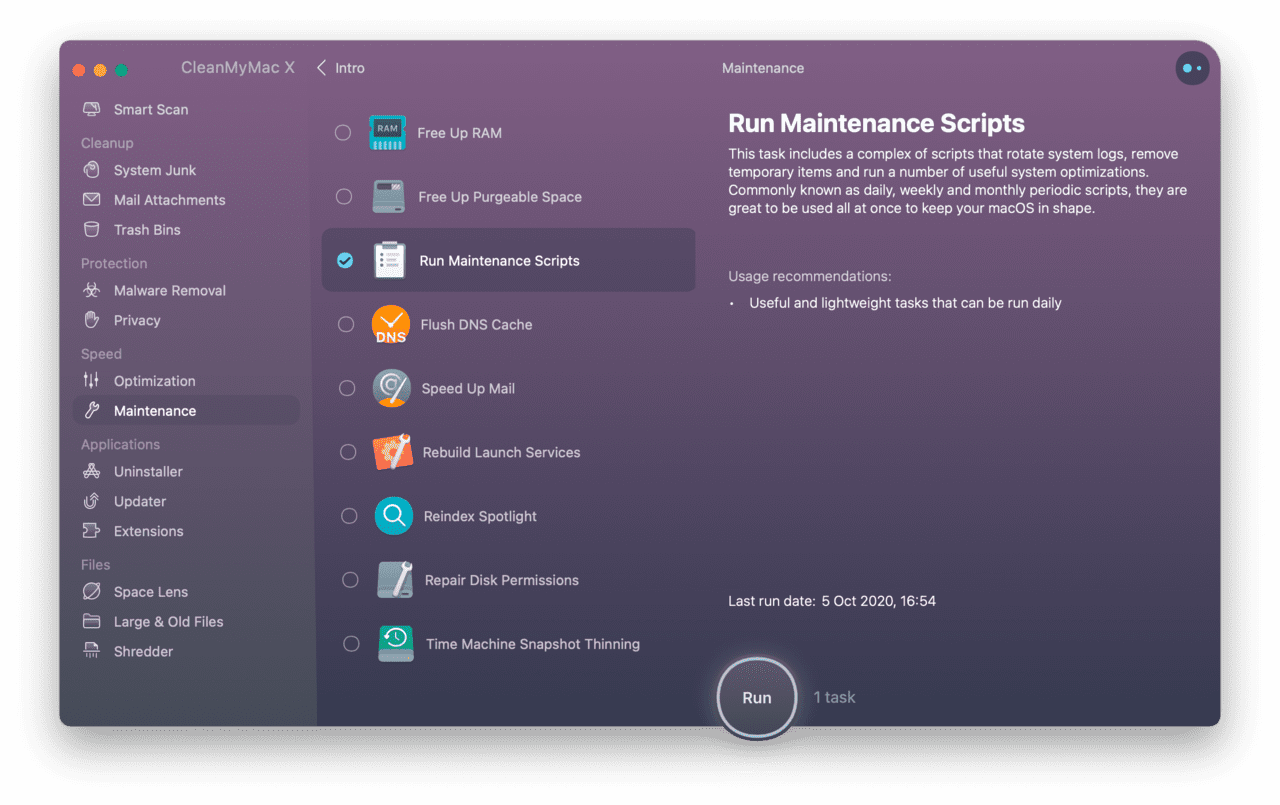Click the Flush DNS Cache task name
The width and height of the screenshot is (1280, 805).
click(x=477, y=325)
